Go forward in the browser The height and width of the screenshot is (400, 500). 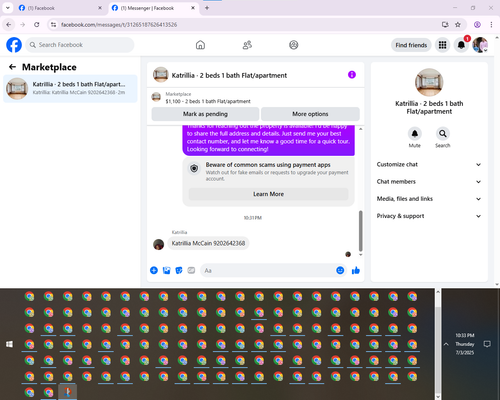point(22,24)
